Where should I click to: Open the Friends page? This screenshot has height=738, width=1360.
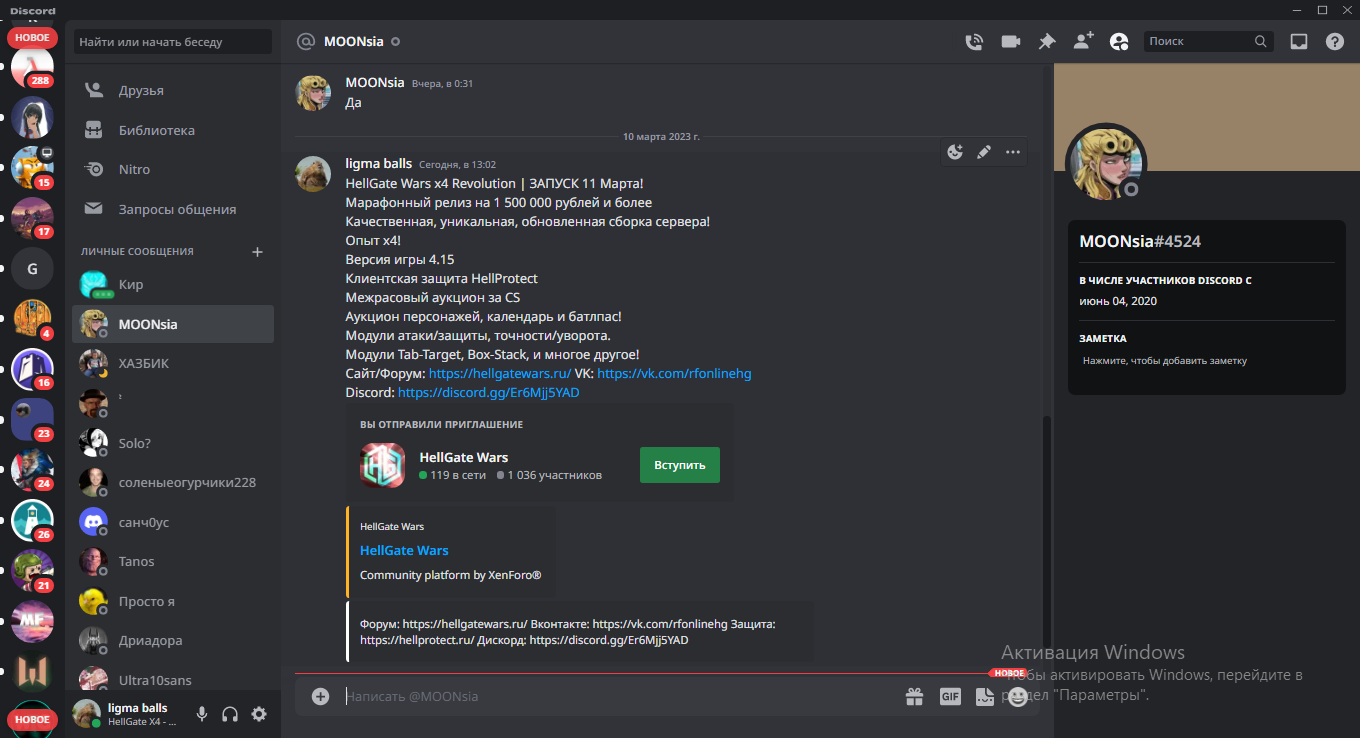click(x=173, y=90)
